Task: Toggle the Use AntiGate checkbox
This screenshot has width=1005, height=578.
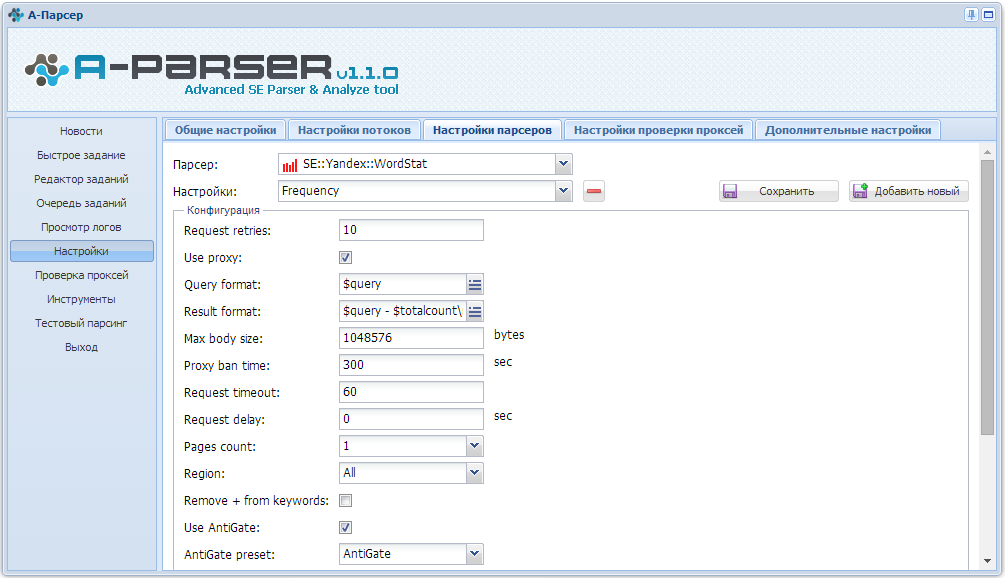Action: pyautogui.click(x=345, y=527)
